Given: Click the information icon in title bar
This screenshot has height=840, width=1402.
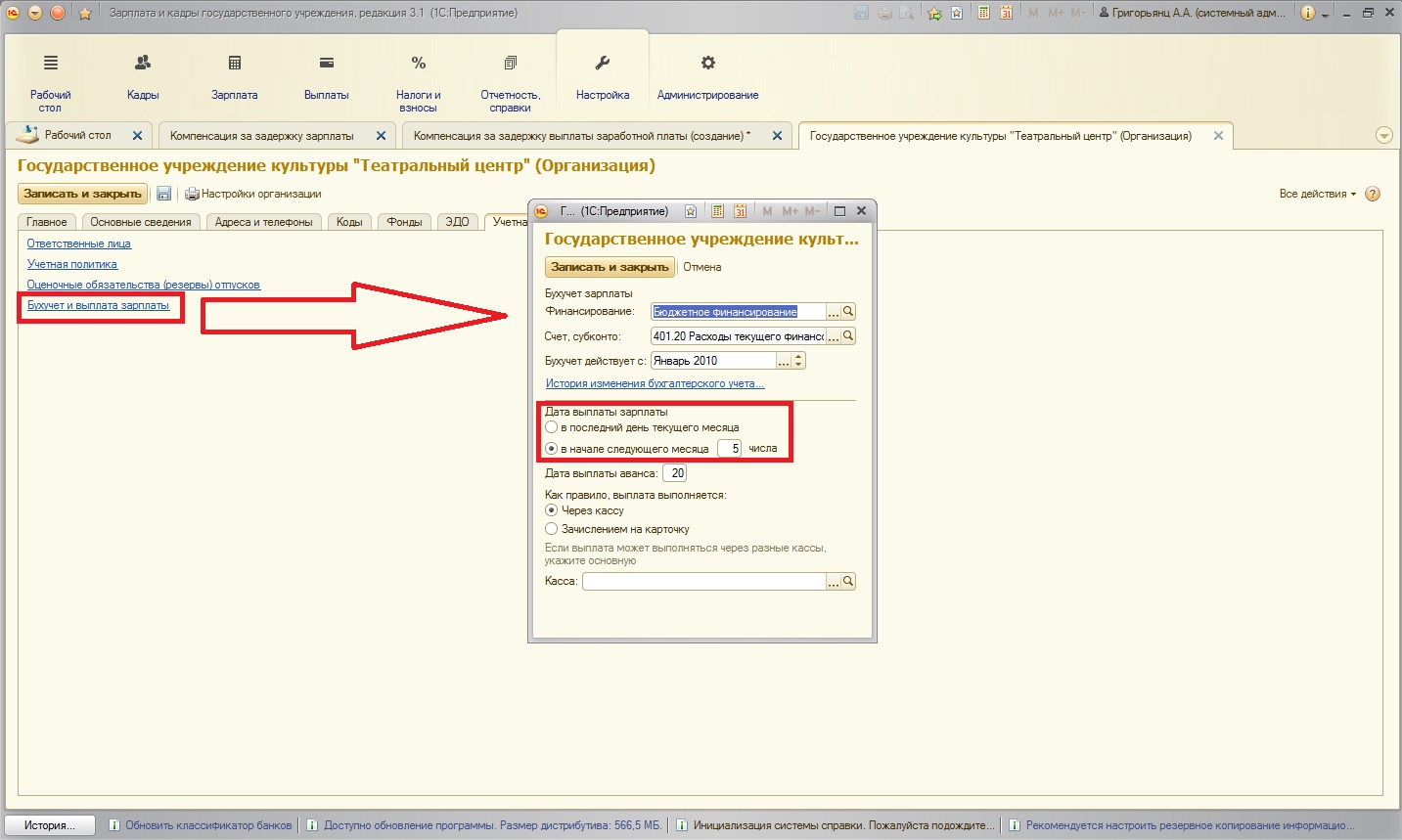Looking at the screenshot, I should click(x=1308, y=13).
